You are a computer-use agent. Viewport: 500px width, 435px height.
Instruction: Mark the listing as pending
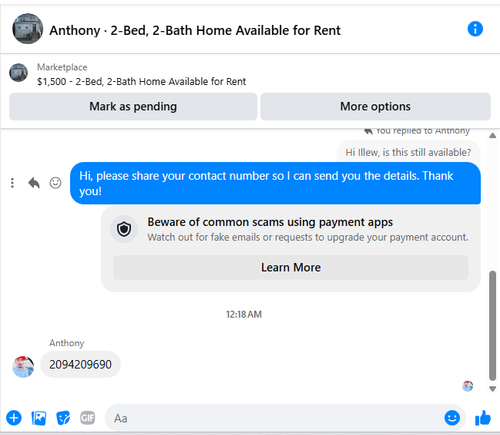133,107
